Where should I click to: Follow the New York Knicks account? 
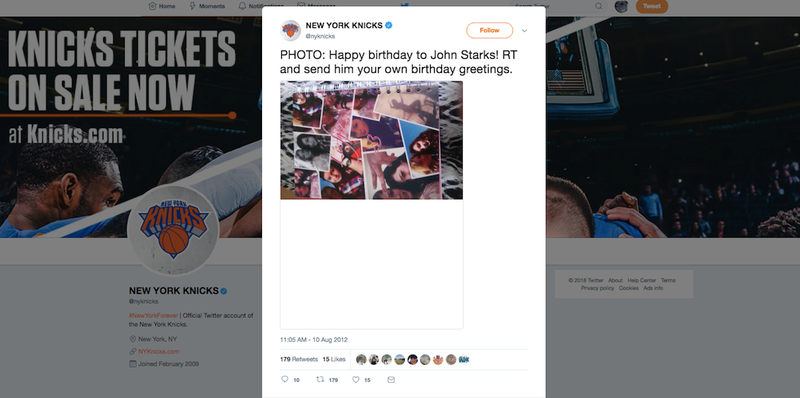[489, 31]
